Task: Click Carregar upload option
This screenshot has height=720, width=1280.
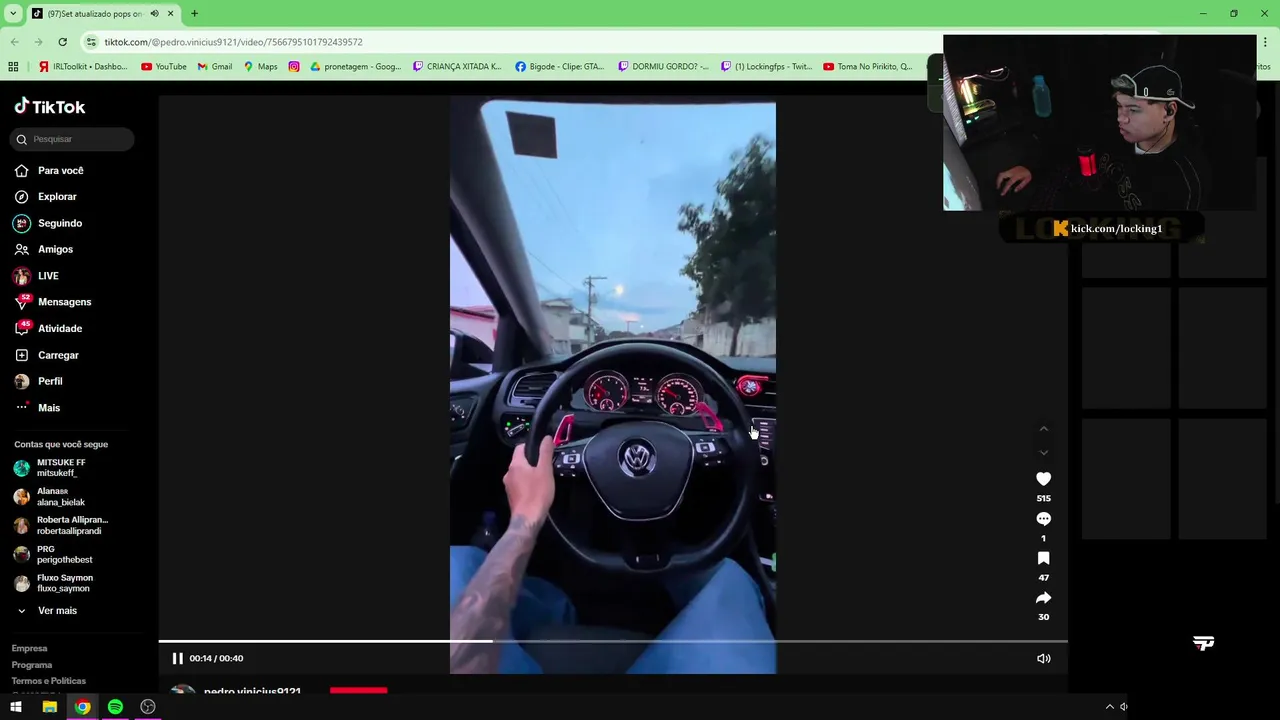Action: tap(47, 355)
